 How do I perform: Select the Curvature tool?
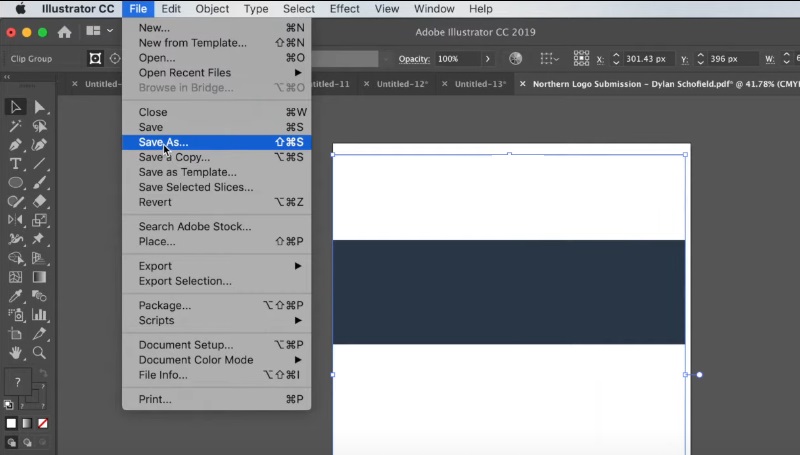click(x=39, y=144)
